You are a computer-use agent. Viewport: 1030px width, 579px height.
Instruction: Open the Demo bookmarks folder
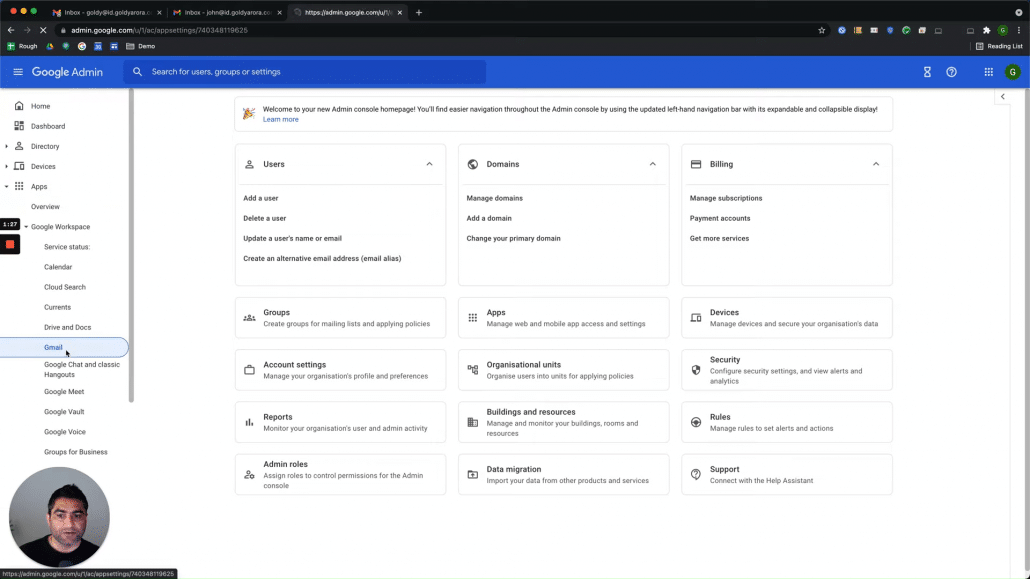(x=141, y=46)
